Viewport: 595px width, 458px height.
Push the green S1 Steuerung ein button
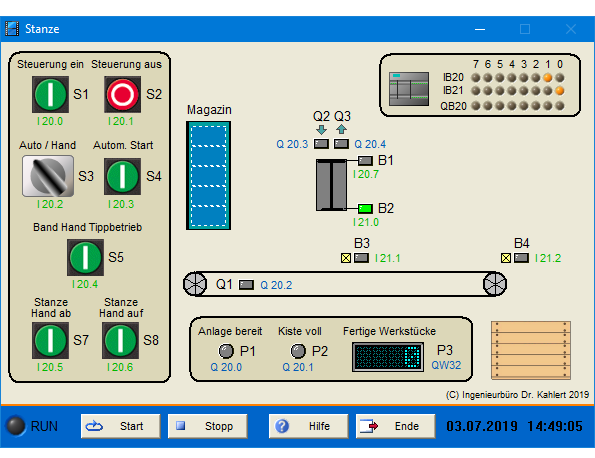coord(50,94)
